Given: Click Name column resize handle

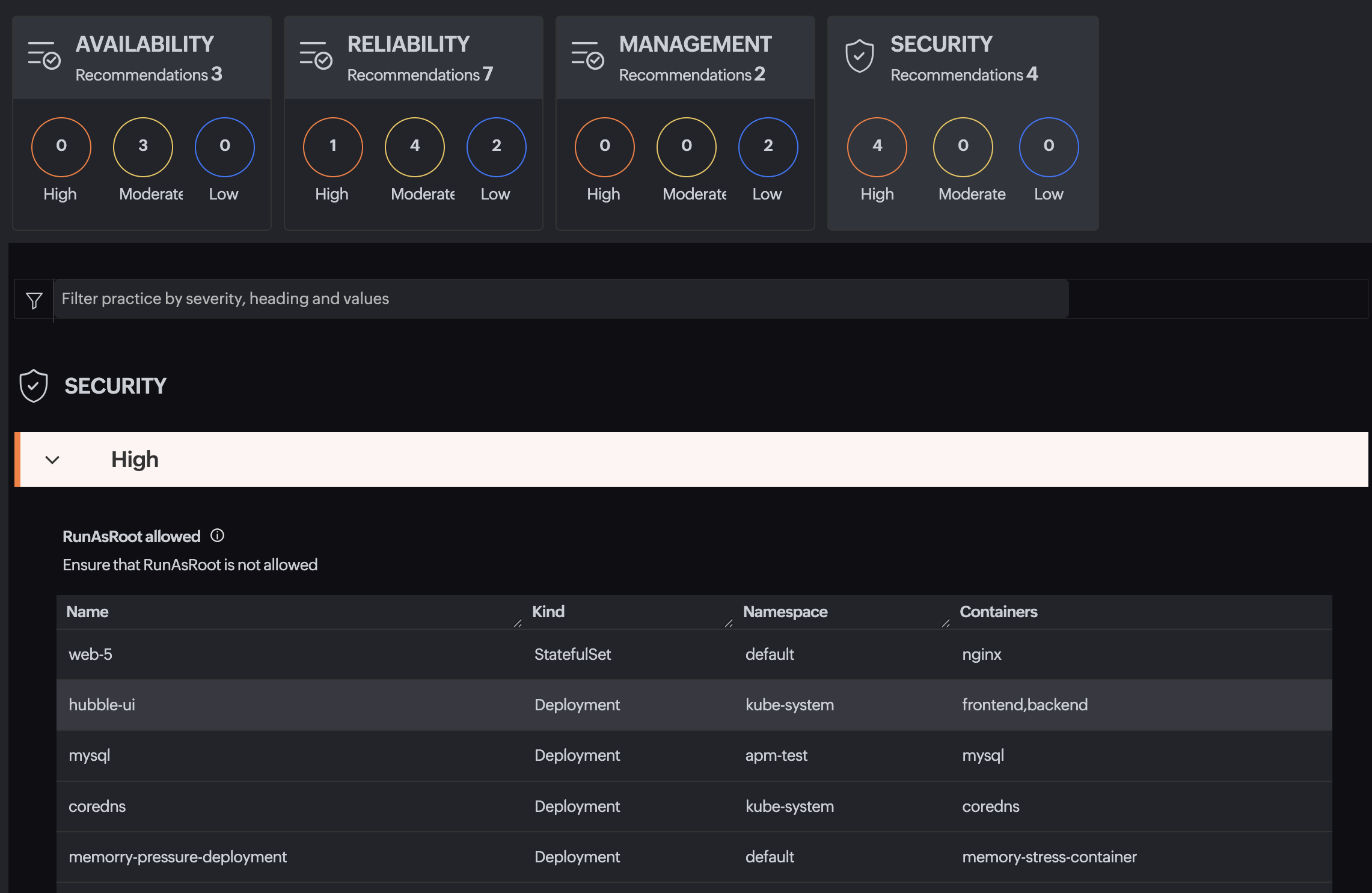Looking at the screenshot, I should 518,623.
